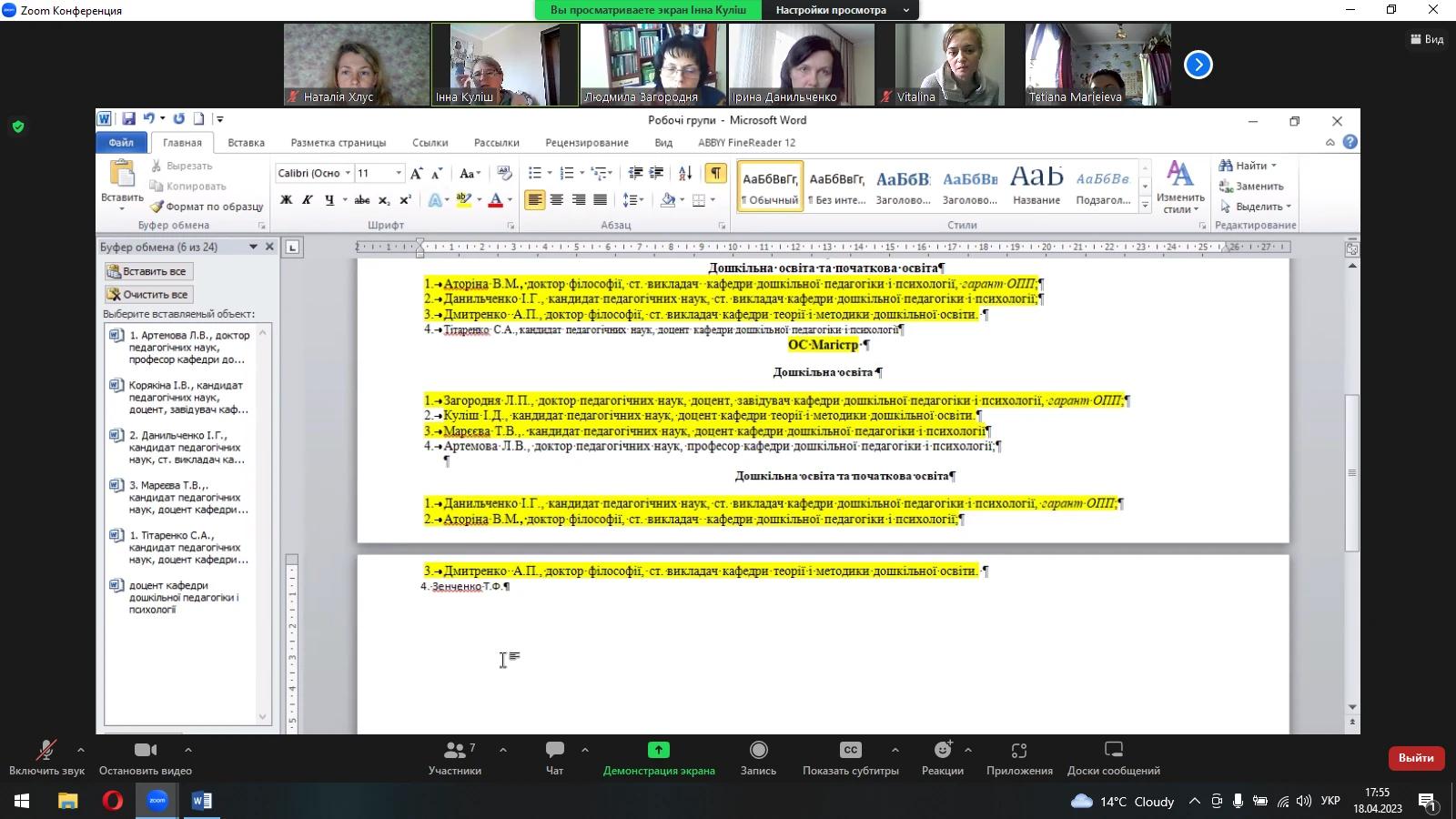The height and width of the screenshot is (819, 1456).
Task: Apply superscript formatting
Action: pos(405,200)
